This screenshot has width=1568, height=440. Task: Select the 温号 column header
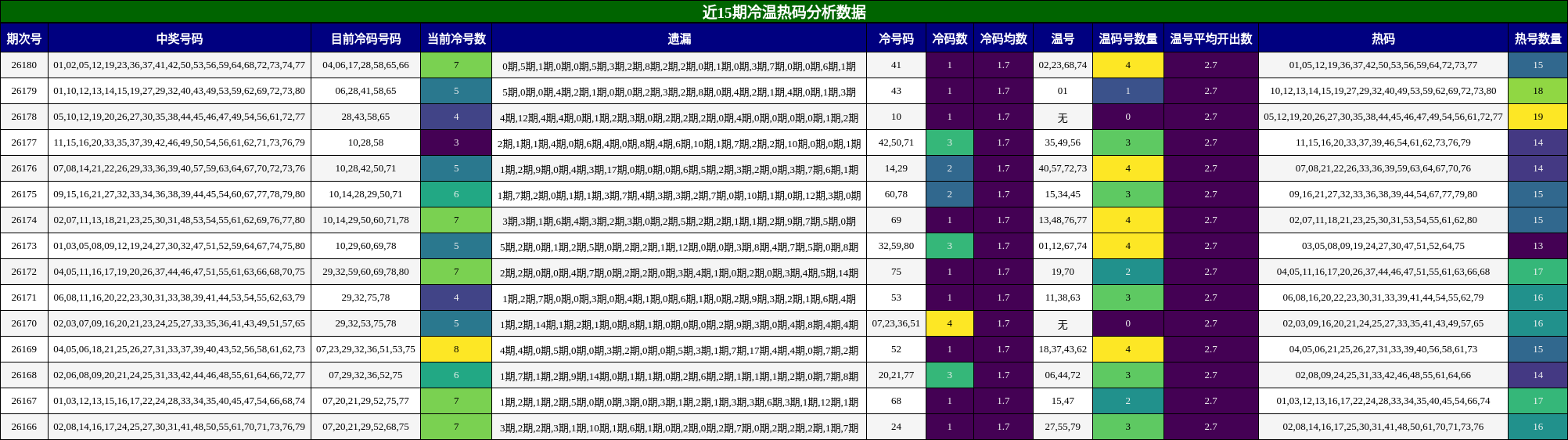[1063, 38]
